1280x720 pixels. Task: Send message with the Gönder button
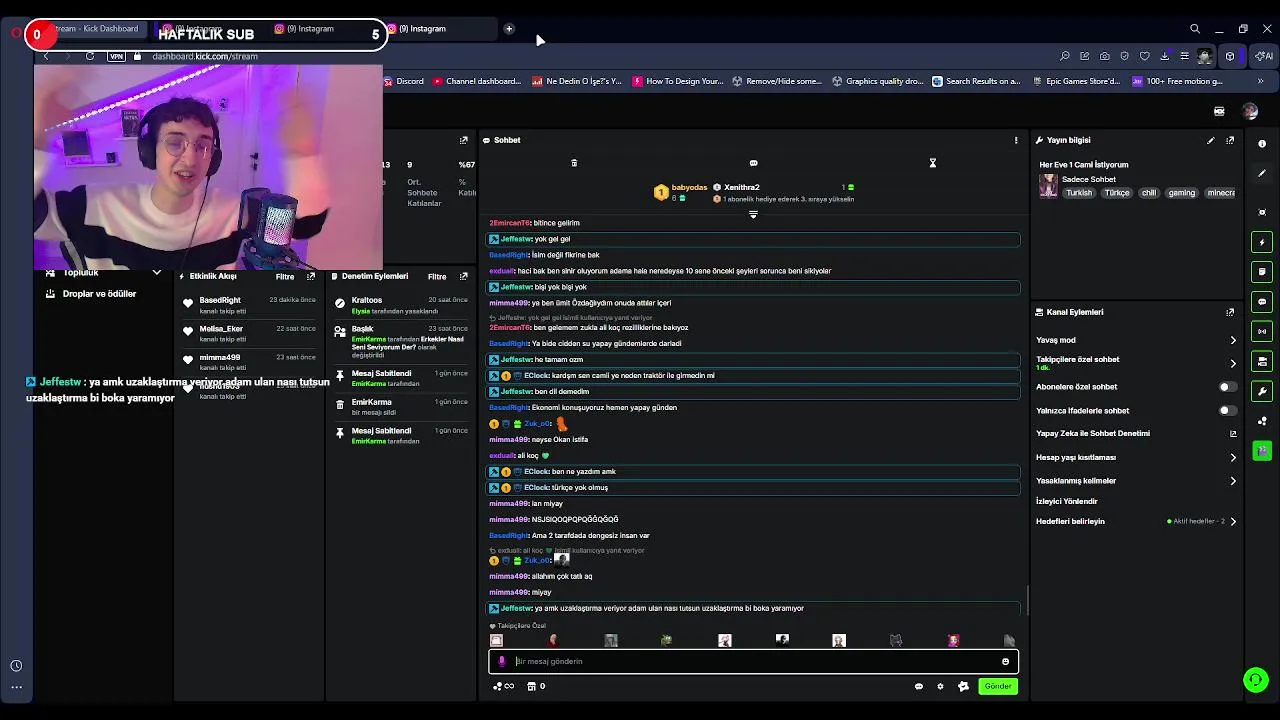(998, 686)
